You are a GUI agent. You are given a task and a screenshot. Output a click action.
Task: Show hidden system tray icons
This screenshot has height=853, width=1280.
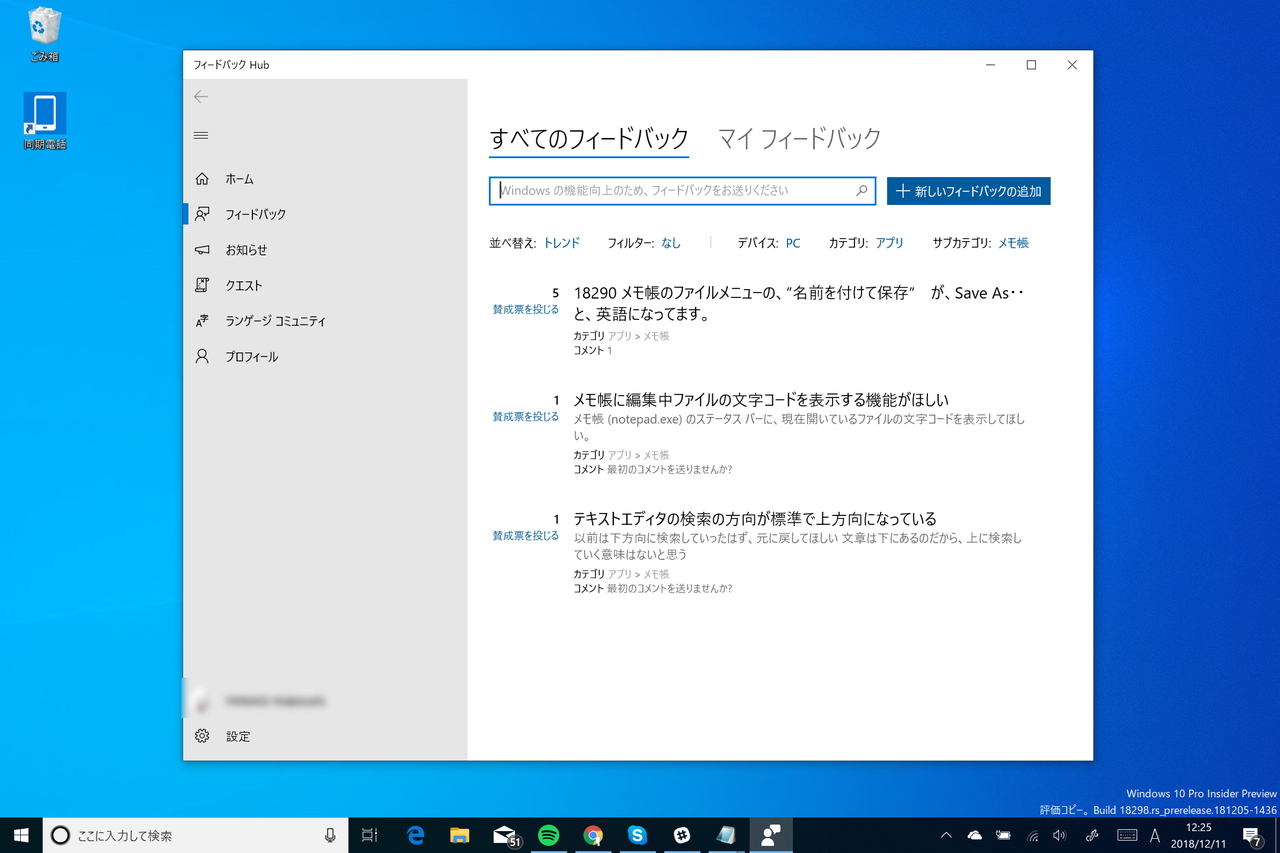click(x=946, y=835)
